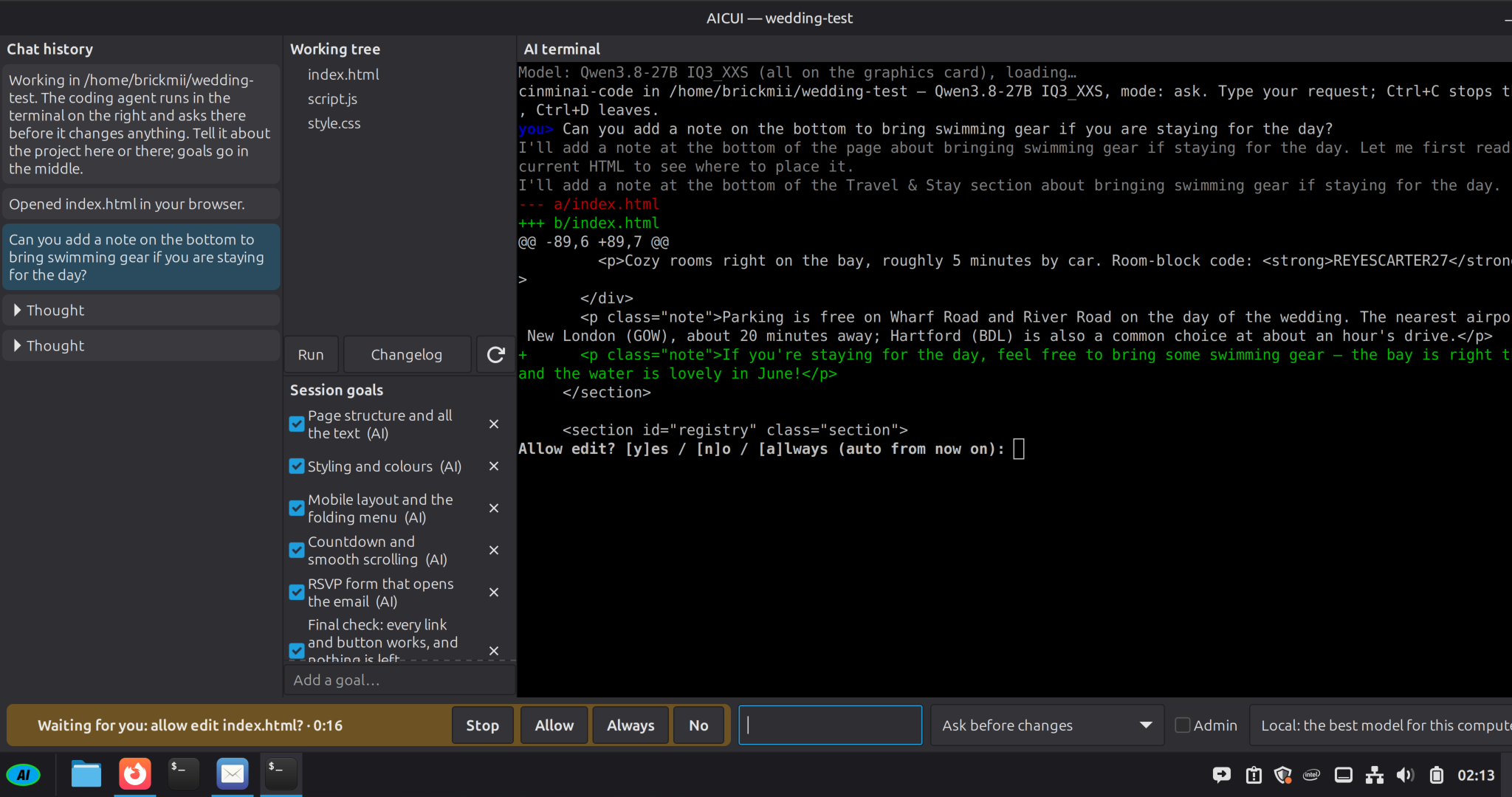This screenshot has height=797, width=1512.
Task: Uncheck Page structure and all the text goal
Action: [297, 424]
